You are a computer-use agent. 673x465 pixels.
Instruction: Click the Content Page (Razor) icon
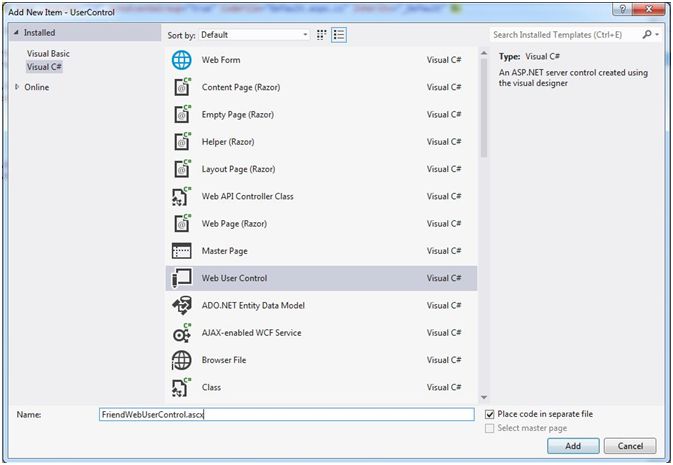[x=182, y=87]
